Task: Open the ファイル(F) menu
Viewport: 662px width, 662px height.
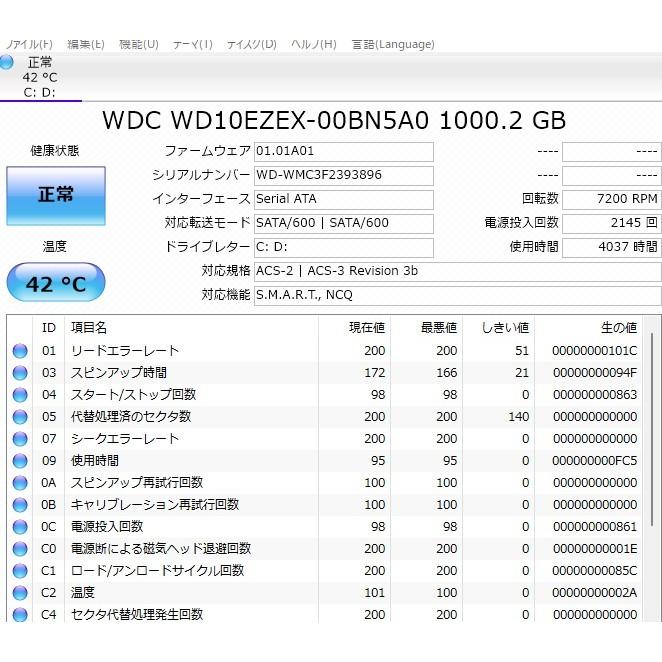Action: [x=30, y=44]
